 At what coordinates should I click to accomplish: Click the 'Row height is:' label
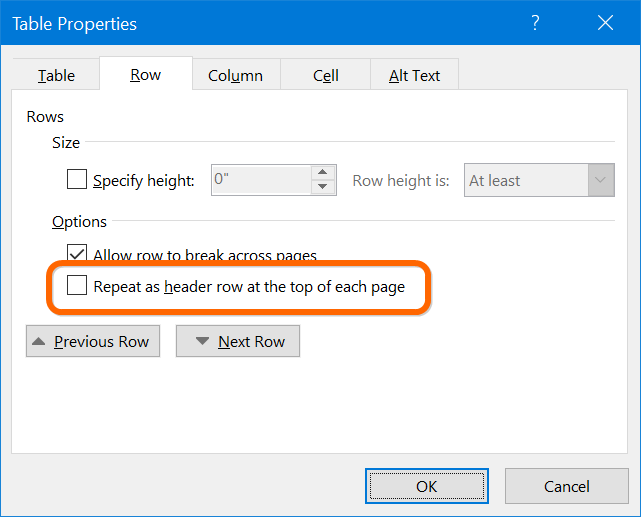click(x=400, y=181)
